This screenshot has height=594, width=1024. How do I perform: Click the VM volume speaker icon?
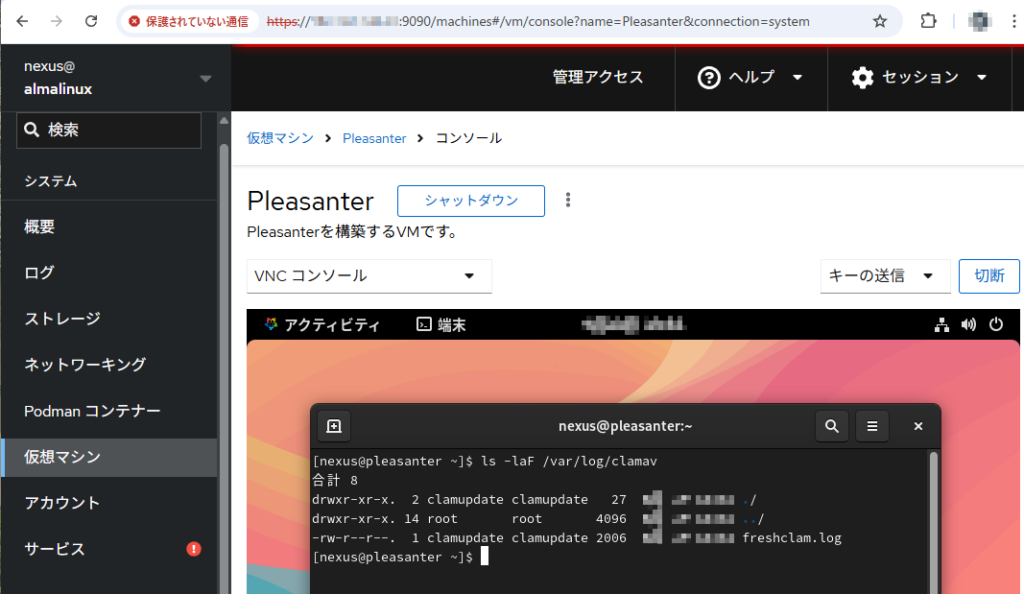point(968,324)
